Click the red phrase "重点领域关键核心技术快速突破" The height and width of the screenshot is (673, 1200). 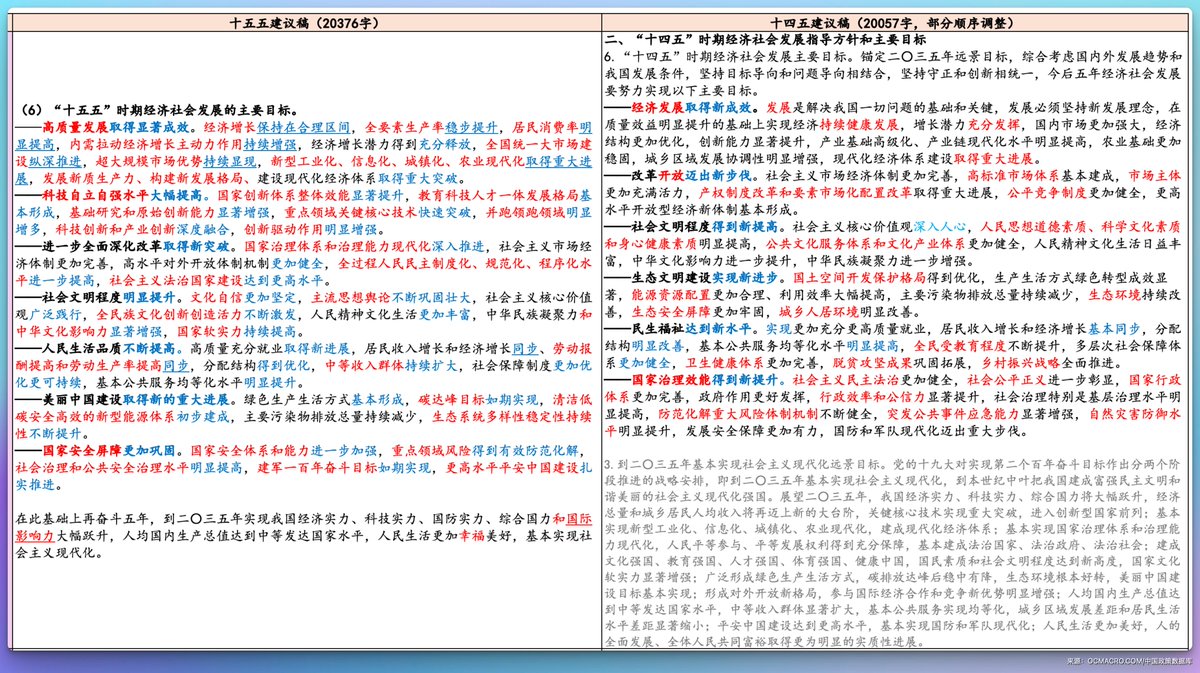(x=377, y=212)
